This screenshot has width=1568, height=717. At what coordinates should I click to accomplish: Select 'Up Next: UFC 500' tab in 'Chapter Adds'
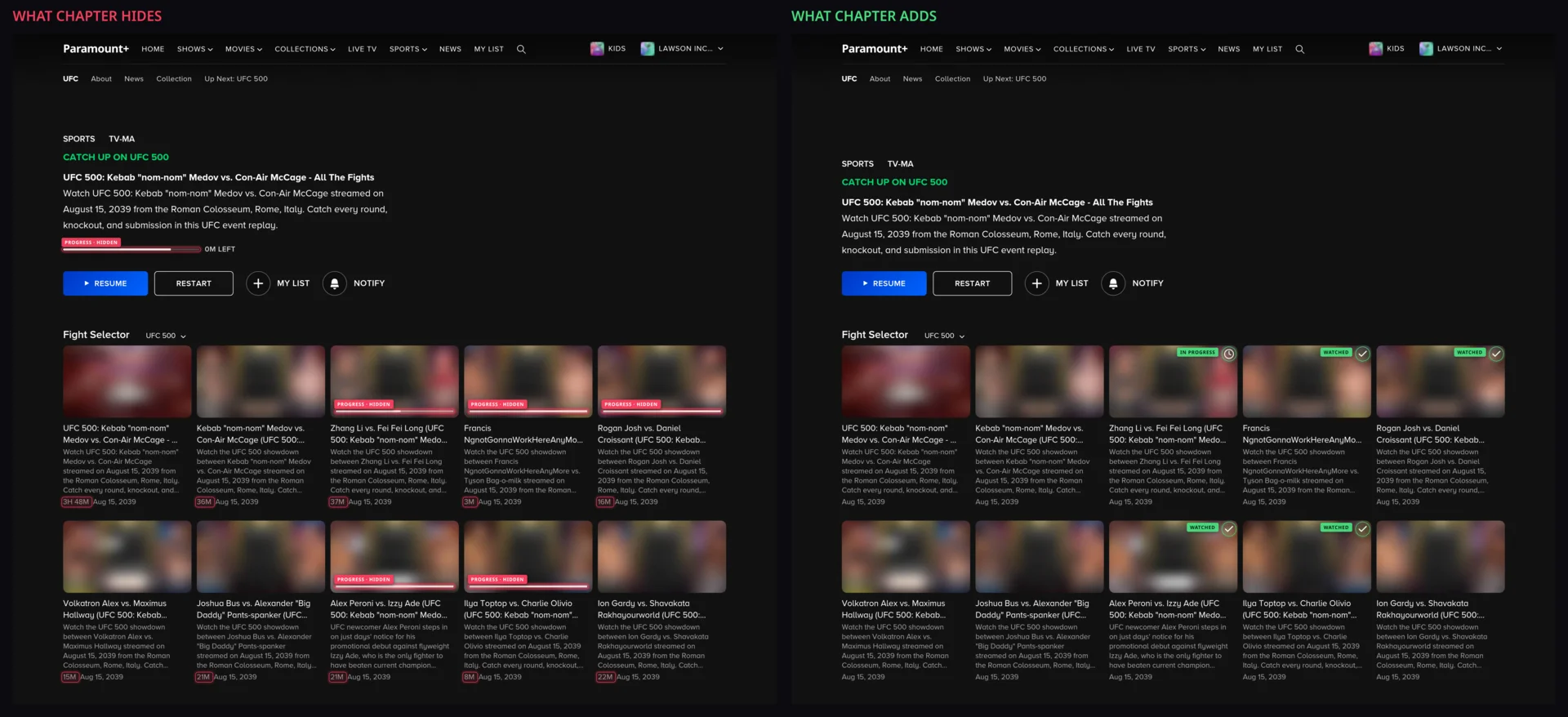(1014, 79)
